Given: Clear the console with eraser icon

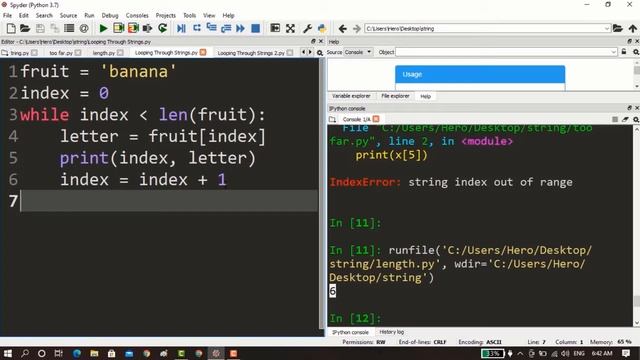Looking at the screenshot, I should tap(625, 119).
